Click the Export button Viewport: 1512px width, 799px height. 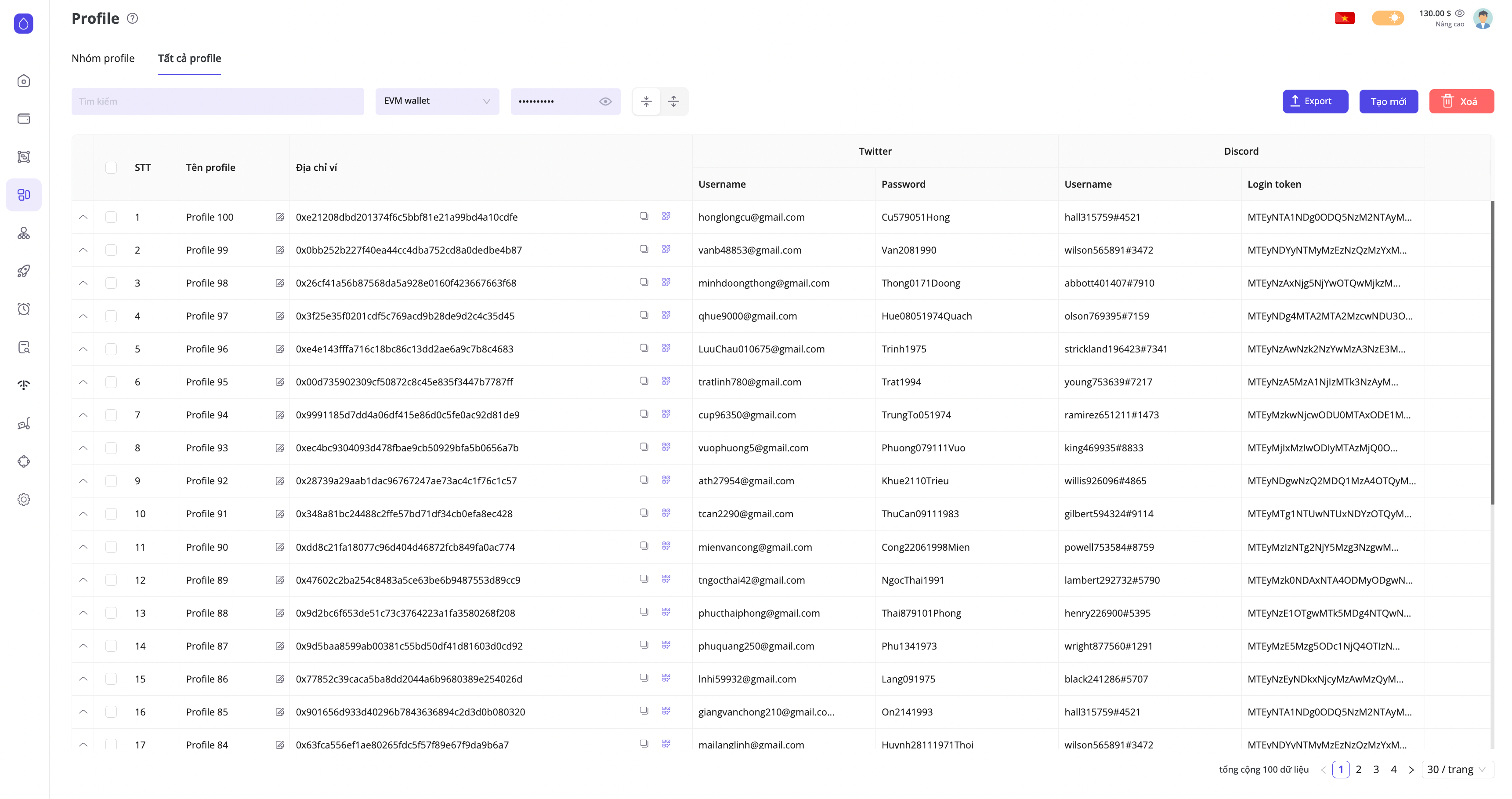pos(1315,101)
